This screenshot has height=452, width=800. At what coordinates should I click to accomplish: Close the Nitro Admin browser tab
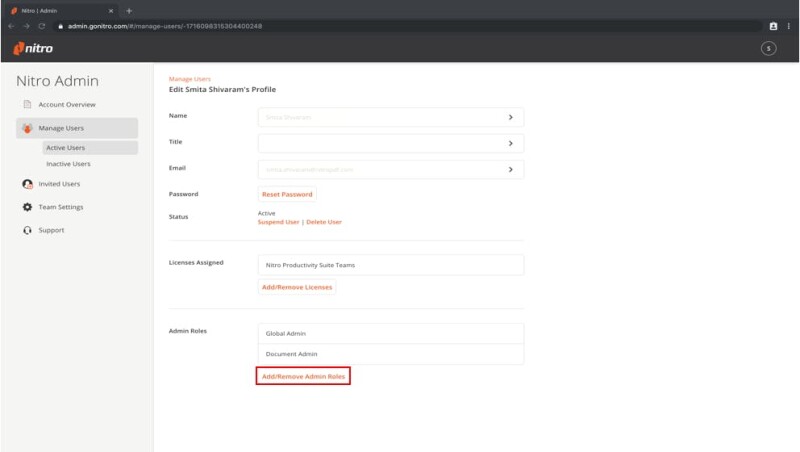[111, 10]
